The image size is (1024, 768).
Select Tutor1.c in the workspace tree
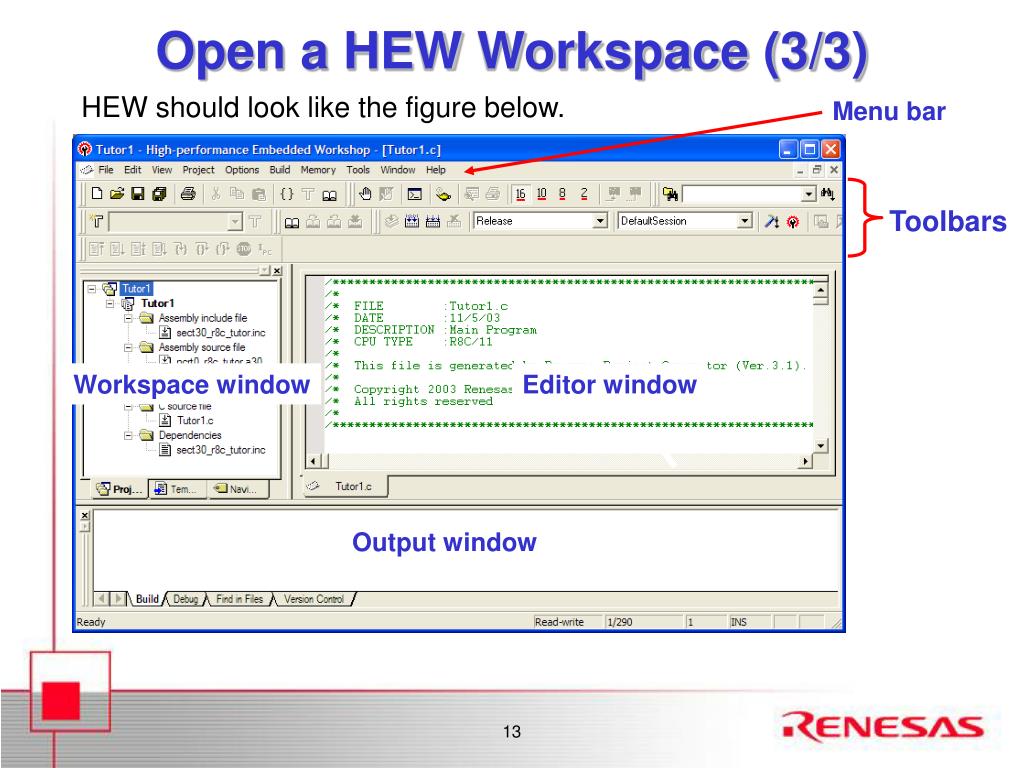pos(195,421)
